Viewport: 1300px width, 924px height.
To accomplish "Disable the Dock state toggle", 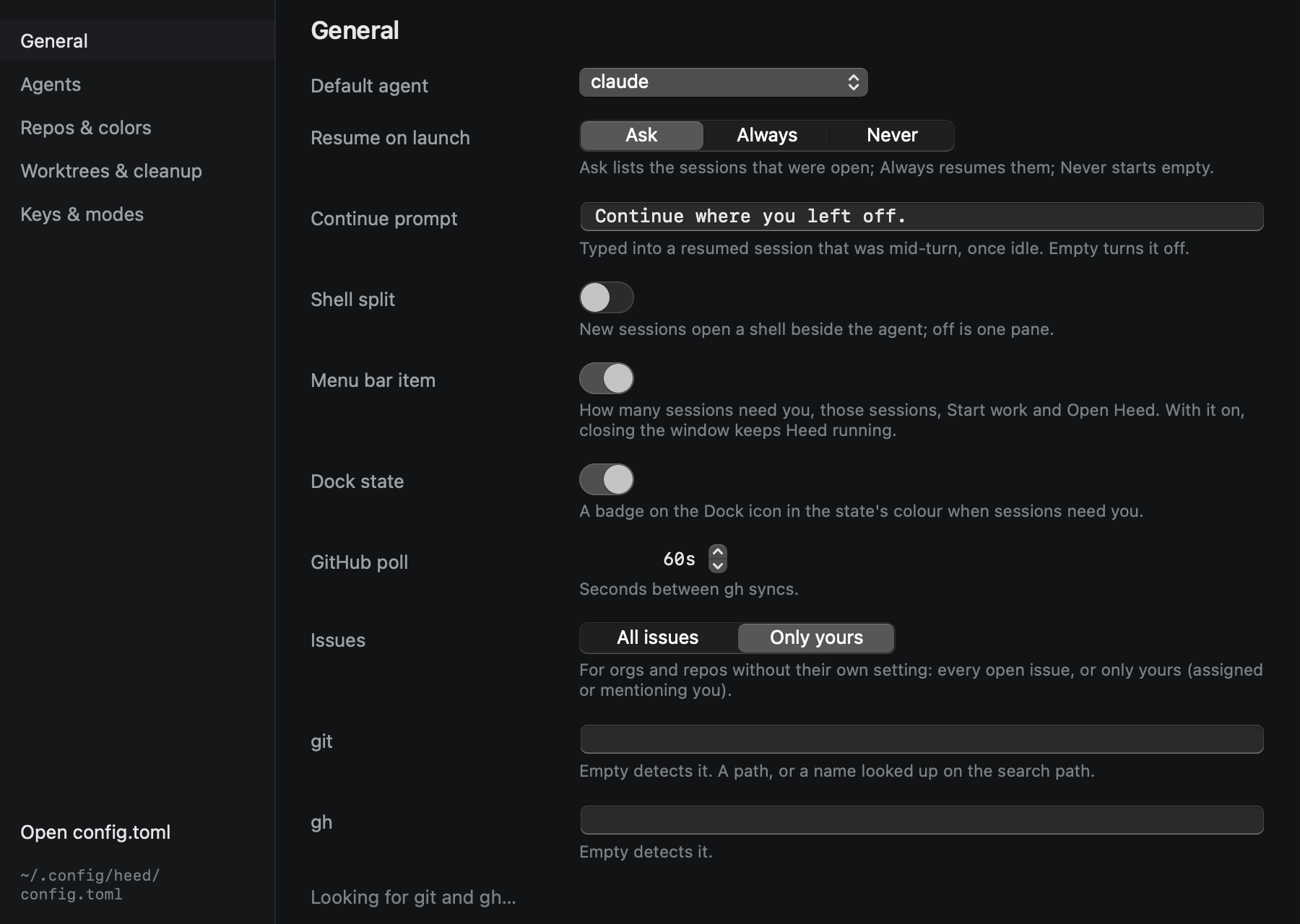I will pyautogui.click(x=607, y=479).
